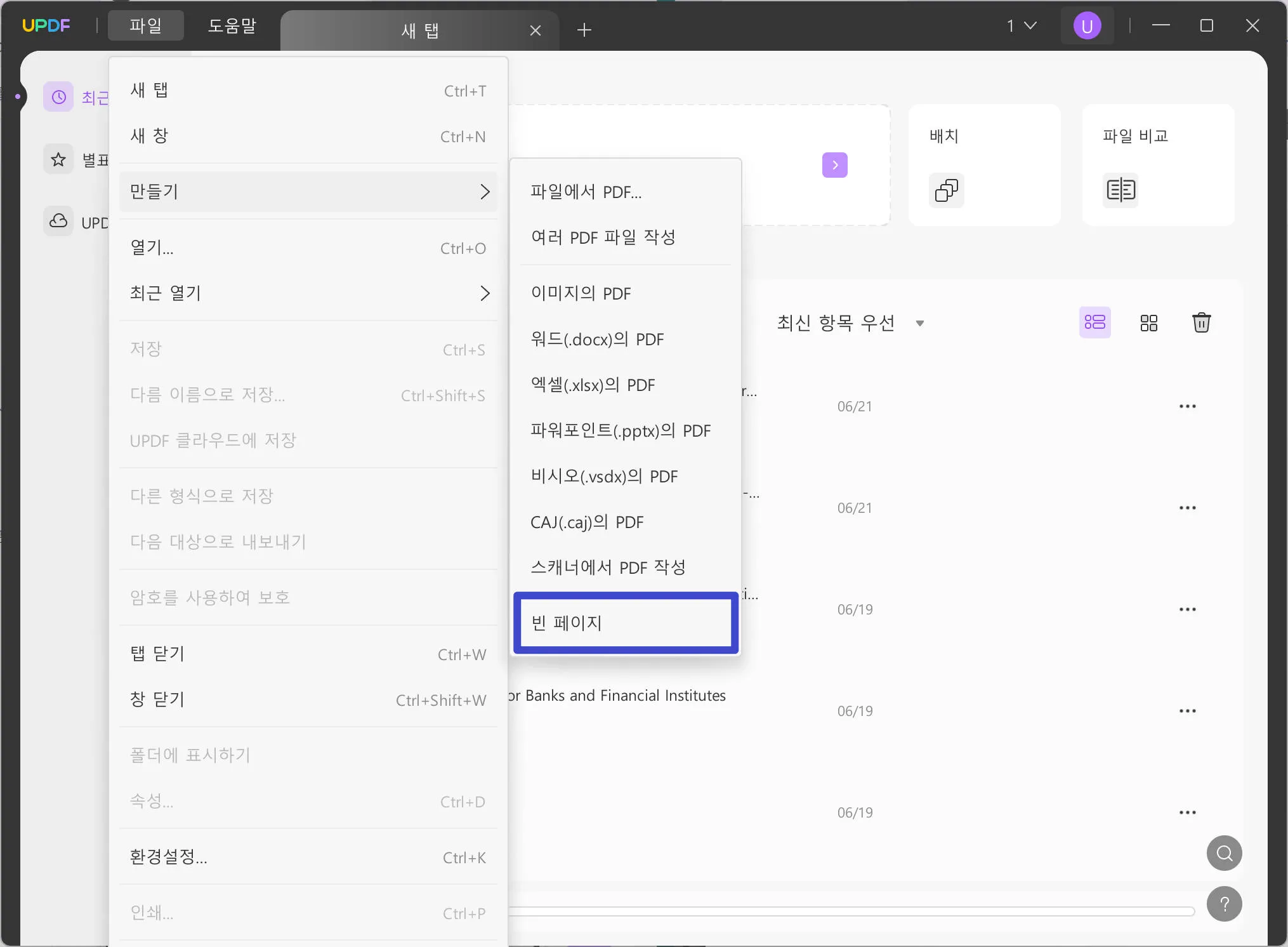The image size is (1288, 947).
Task: Select 빈 페이지 option
Action: [626, 623]
